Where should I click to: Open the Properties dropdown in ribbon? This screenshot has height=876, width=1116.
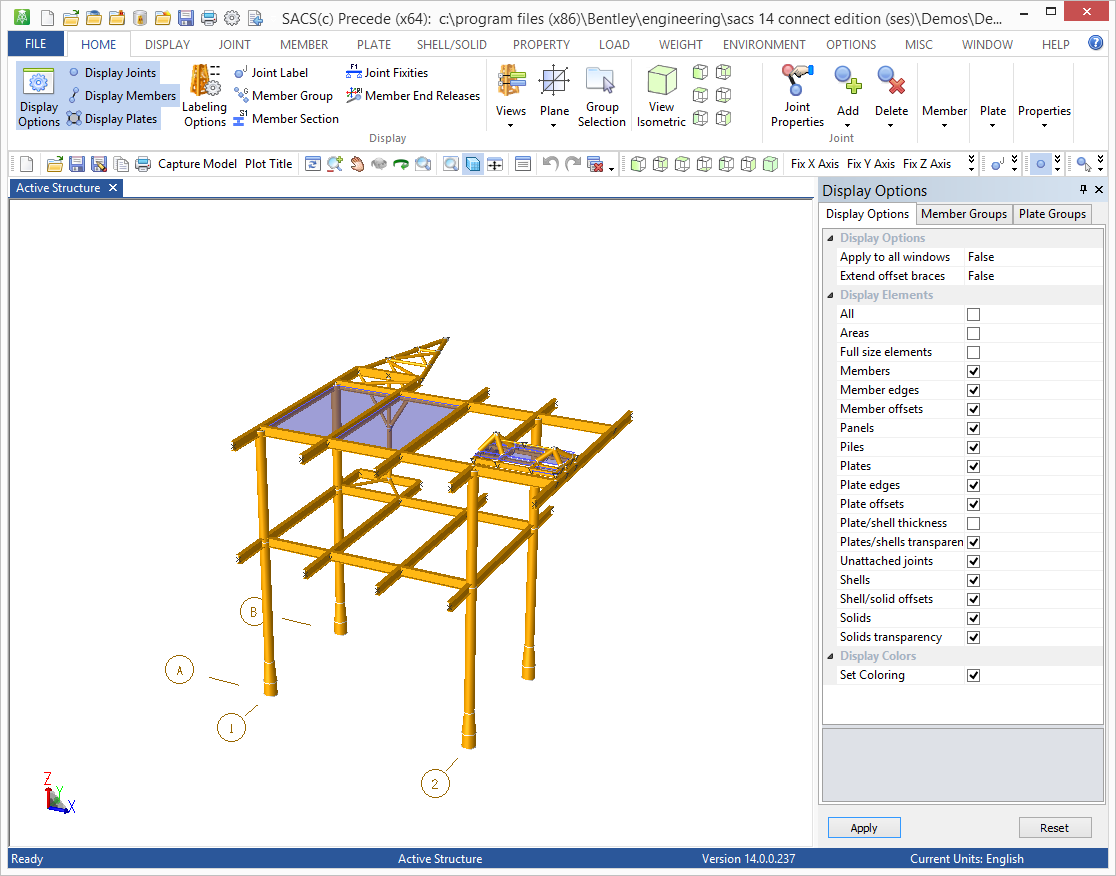1044,116
